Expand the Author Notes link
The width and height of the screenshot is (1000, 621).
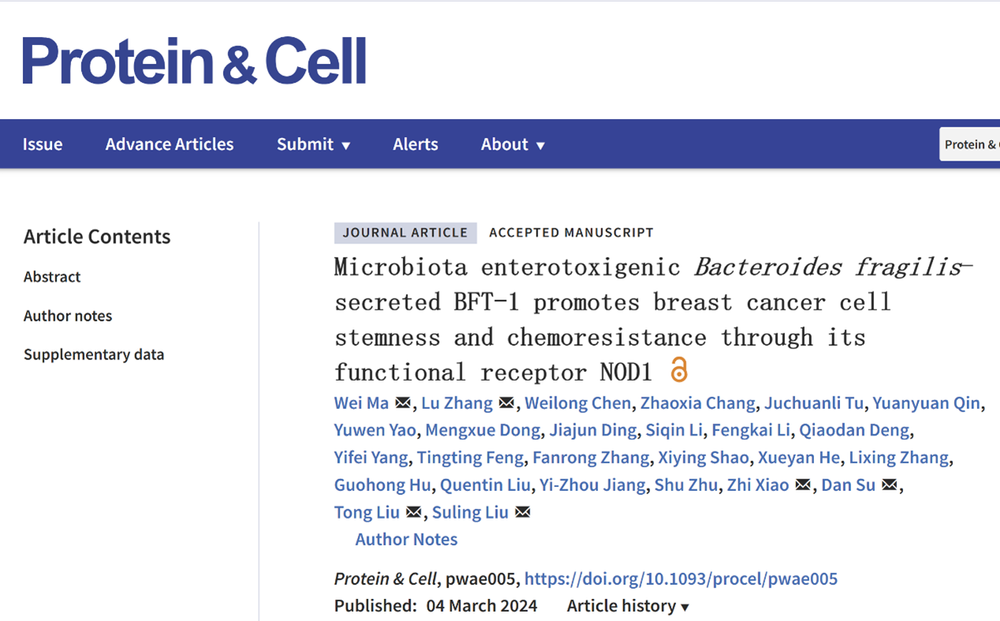click(406, 539)
